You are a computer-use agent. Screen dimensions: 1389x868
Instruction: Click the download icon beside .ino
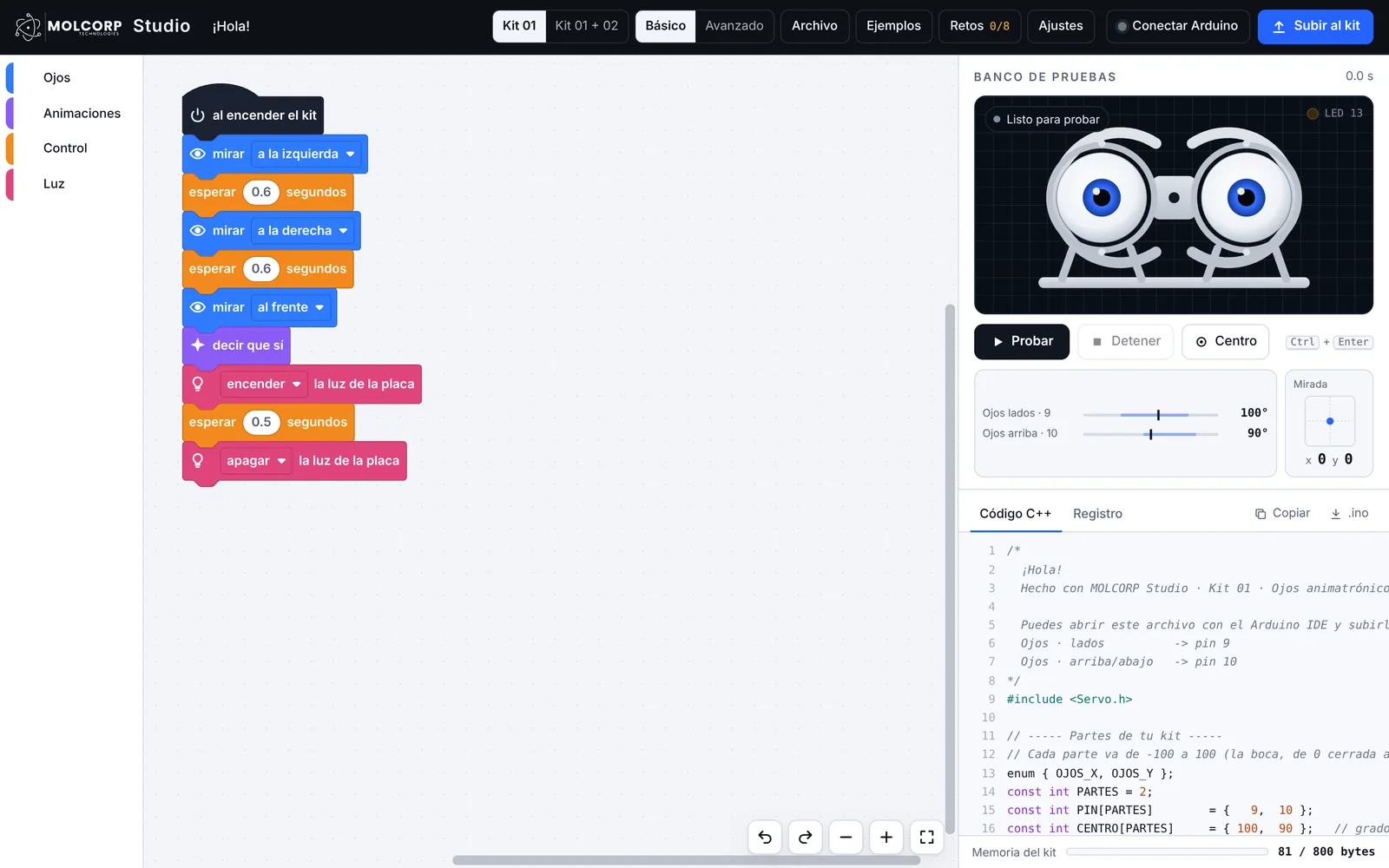(1336, 514)
